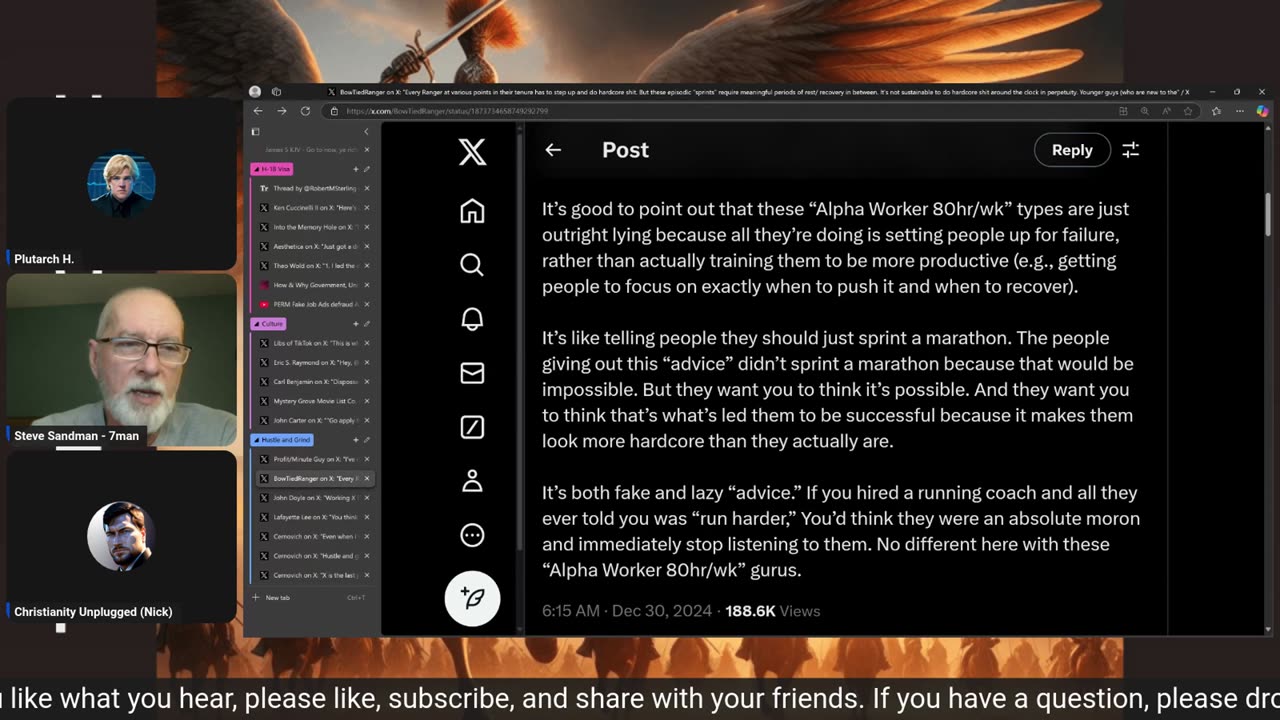Open split screen icon in address bar
This screenshot has width=1280, height=720.
click(1124, 111)
